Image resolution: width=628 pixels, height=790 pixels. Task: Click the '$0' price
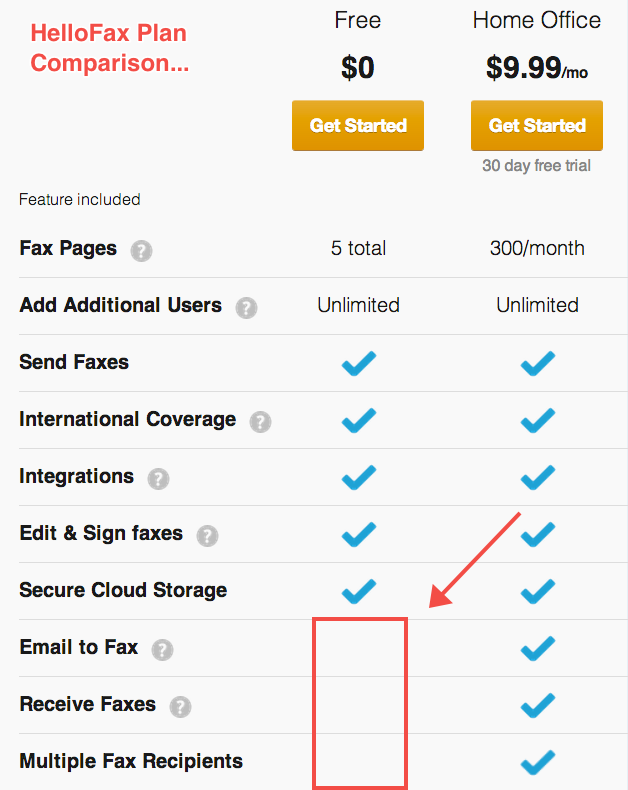(x=358, y=68)
